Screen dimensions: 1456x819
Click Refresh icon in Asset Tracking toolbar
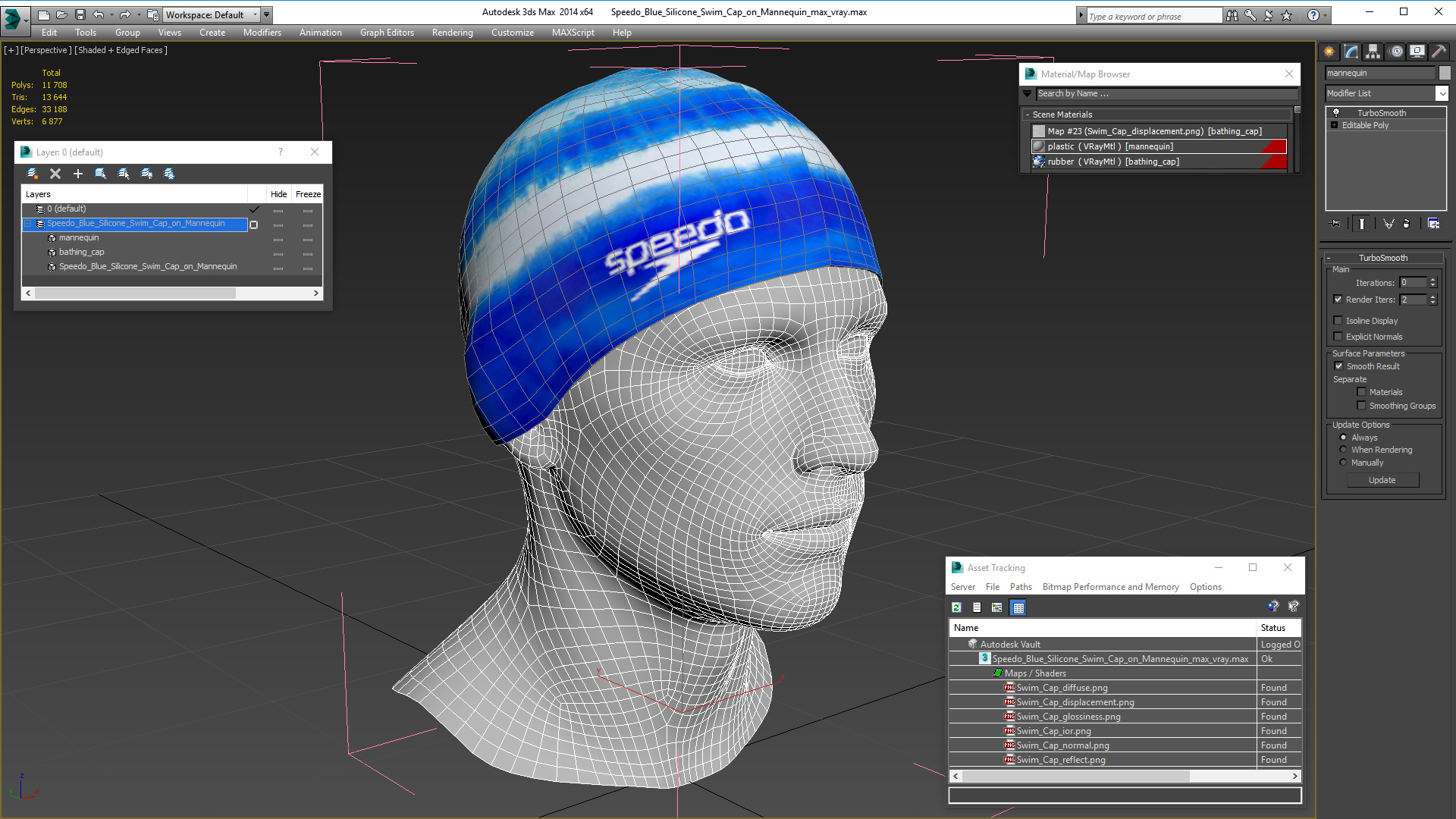tap(956, 607)
